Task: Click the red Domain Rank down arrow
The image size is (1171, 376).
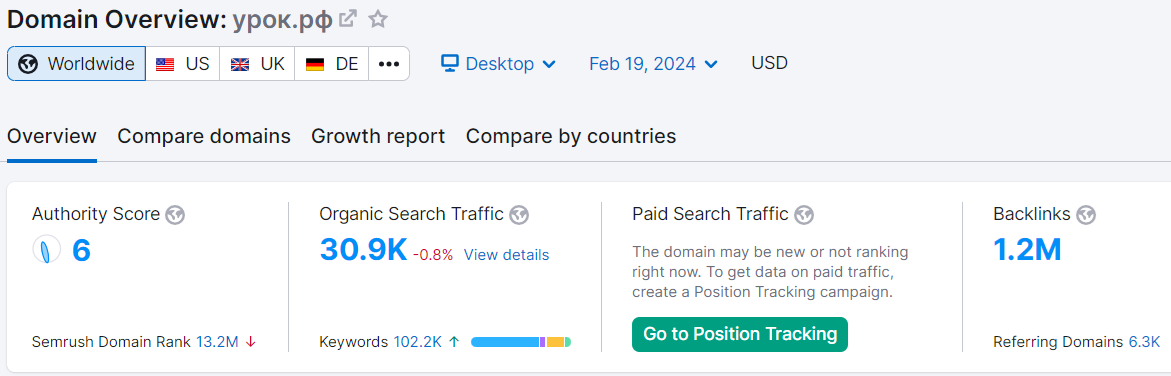Action: coord(251,342)
